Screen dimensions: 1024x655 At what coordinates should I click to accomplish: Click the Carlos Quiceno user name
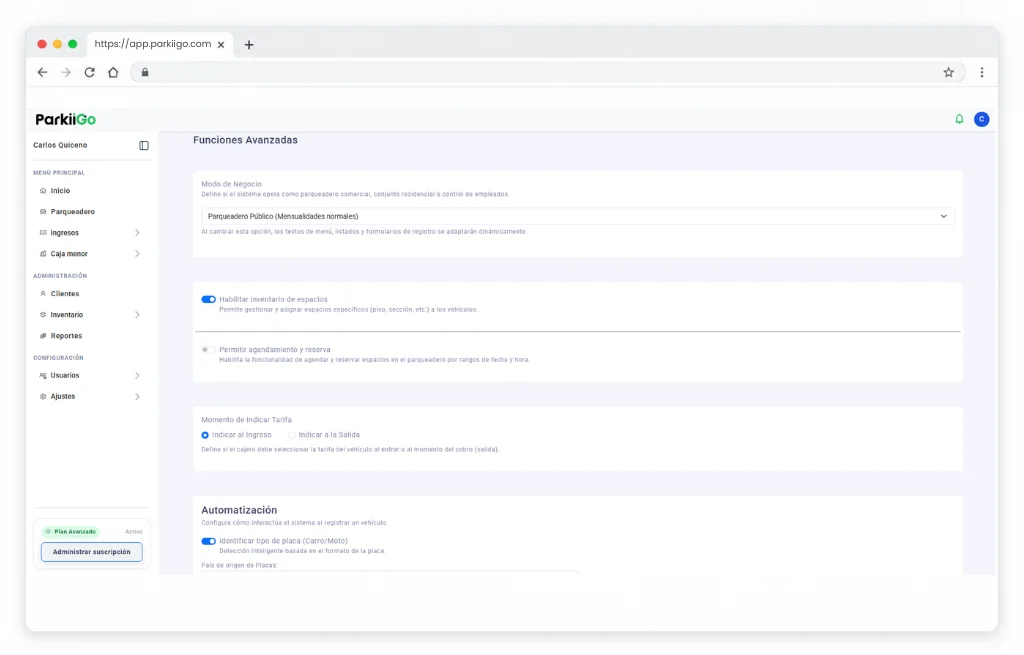point(60,145)
